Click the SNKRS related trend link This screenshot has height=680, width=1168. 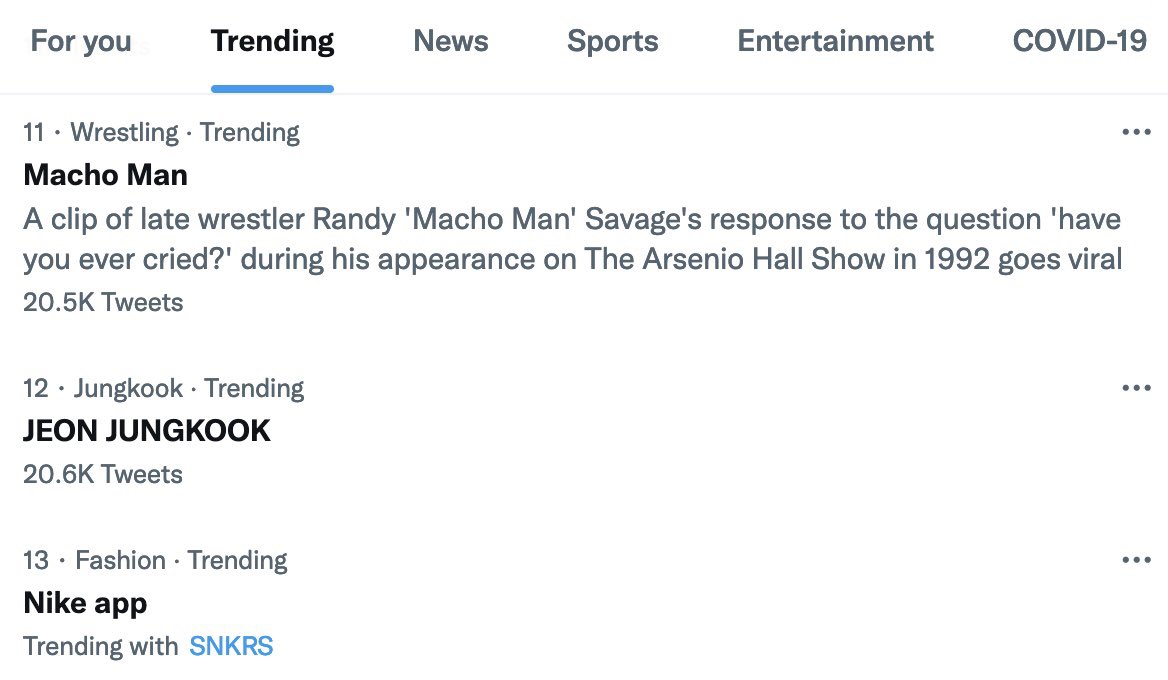231,646
